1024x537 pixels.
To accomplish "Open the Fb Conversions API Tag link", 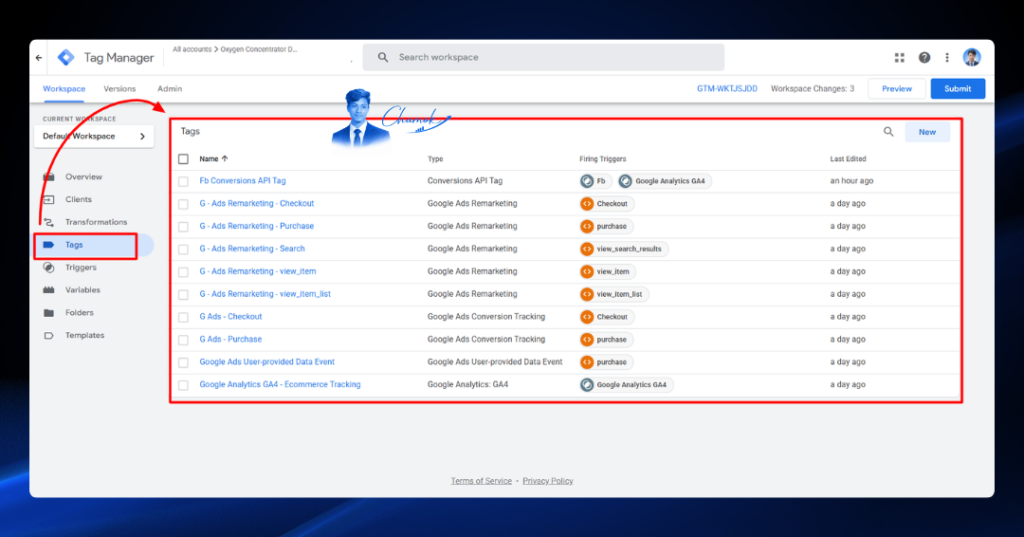I will pyautogui.click(x=242, y=181).
